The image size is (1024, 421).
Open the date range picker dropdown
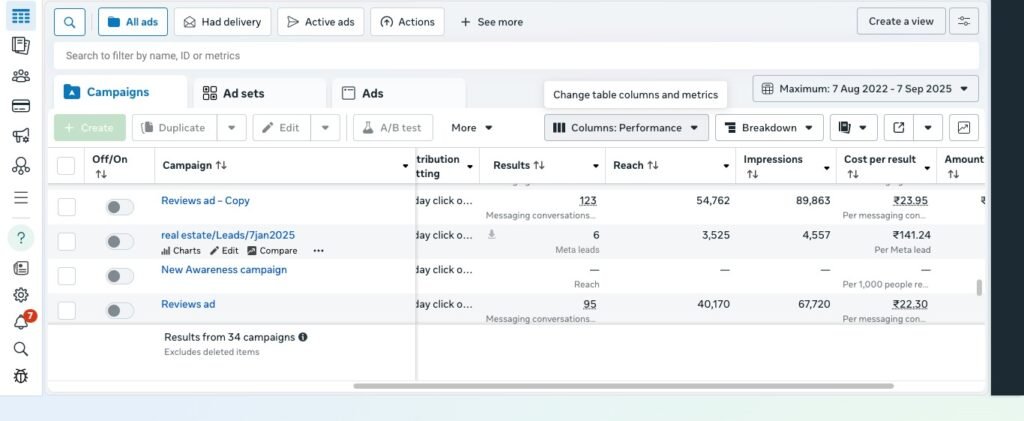point(865,89)
